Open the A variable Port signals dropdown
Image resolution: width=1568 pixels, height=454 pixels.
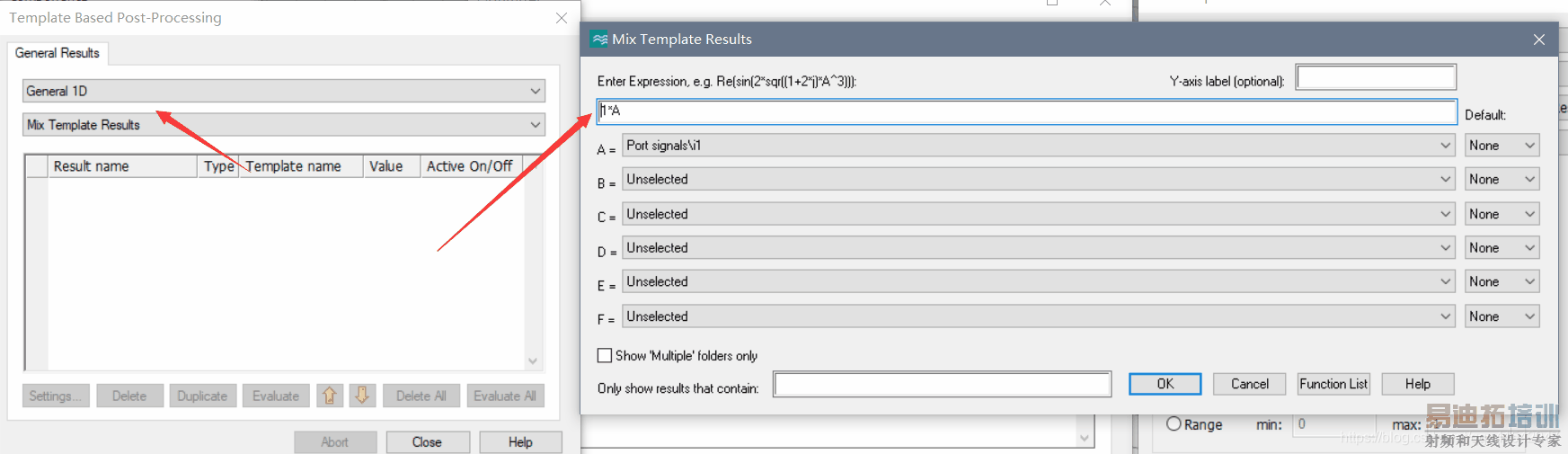pyautogui.click(x=1038, y=146)
